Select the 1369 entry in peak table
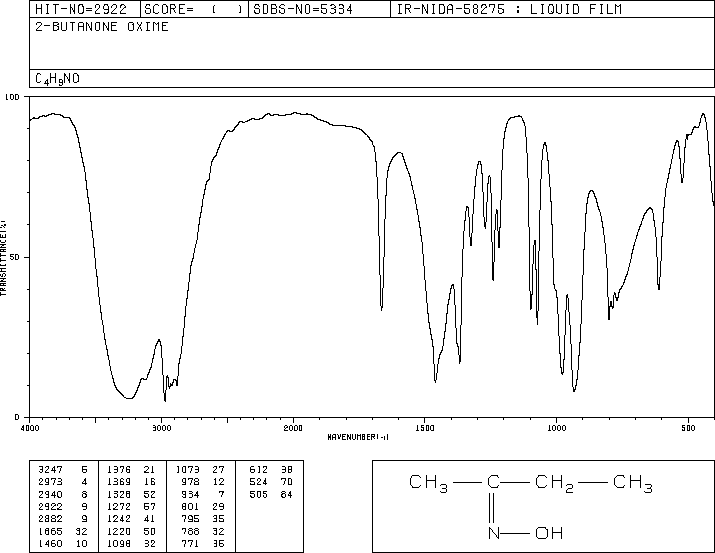Screen dimensions: 715x553 131,482
